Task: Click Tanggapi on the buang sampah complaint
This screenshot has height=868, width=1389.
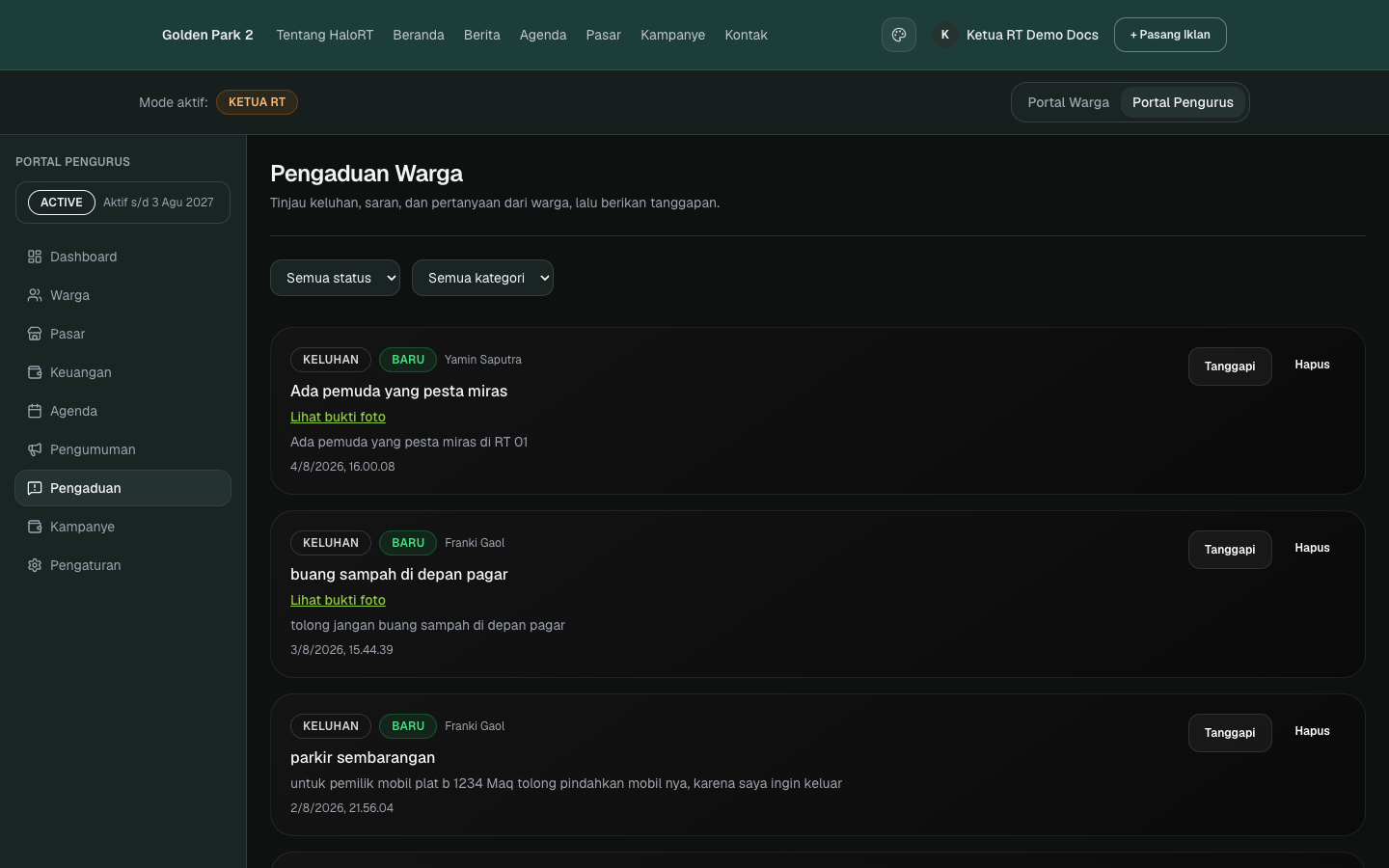Action: coord(1230,550)
